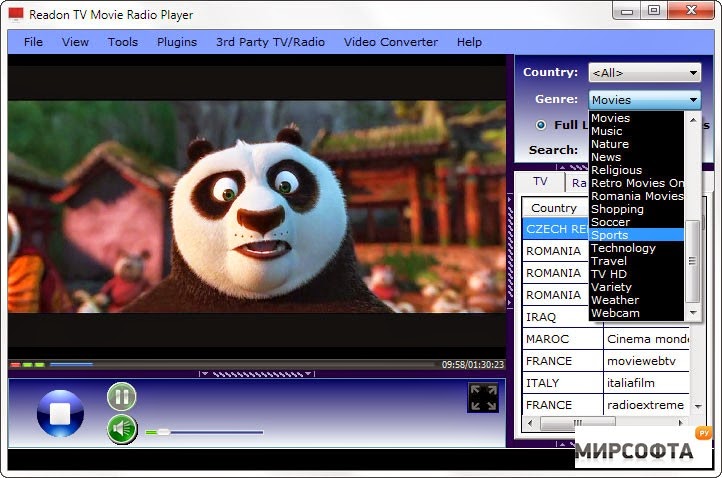Pick the highlighted Sports genre

(x=636, y=235)
